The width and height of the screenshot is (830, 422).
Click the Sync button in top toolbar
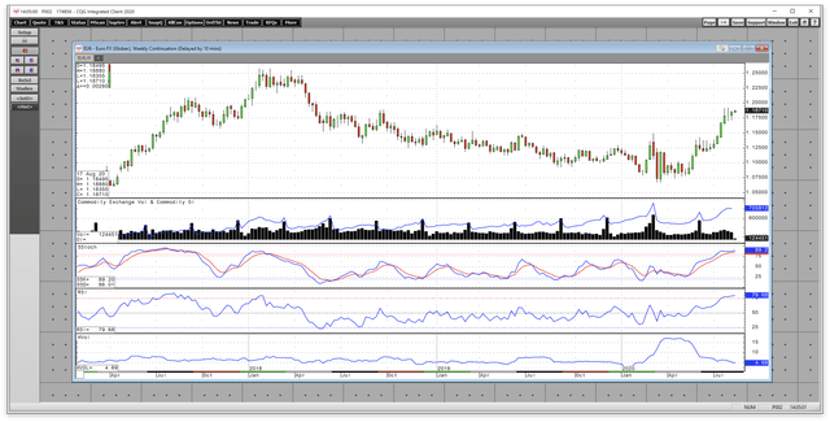point(736,23)
